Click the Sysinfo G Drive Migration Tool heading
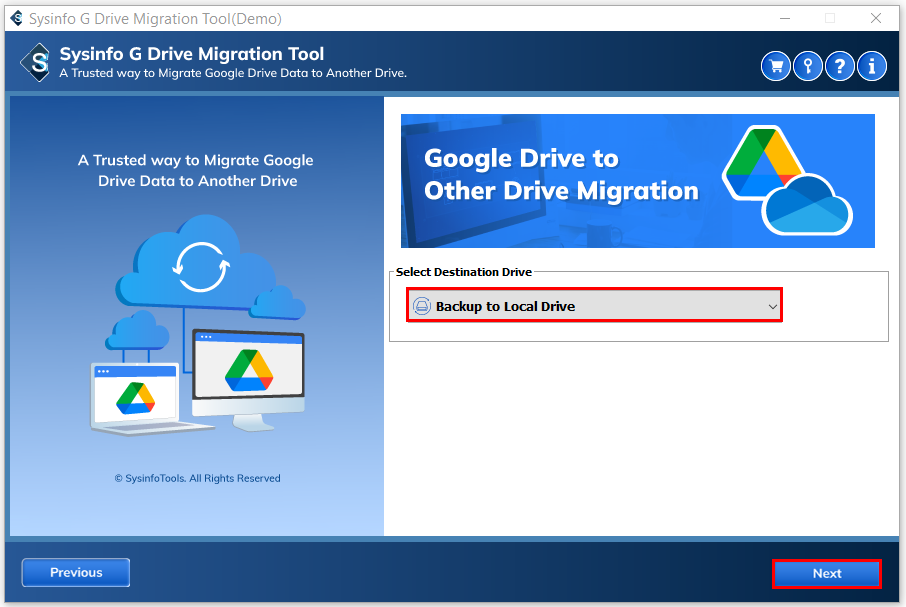Screen dimensions: 906x607 (192, 54)
